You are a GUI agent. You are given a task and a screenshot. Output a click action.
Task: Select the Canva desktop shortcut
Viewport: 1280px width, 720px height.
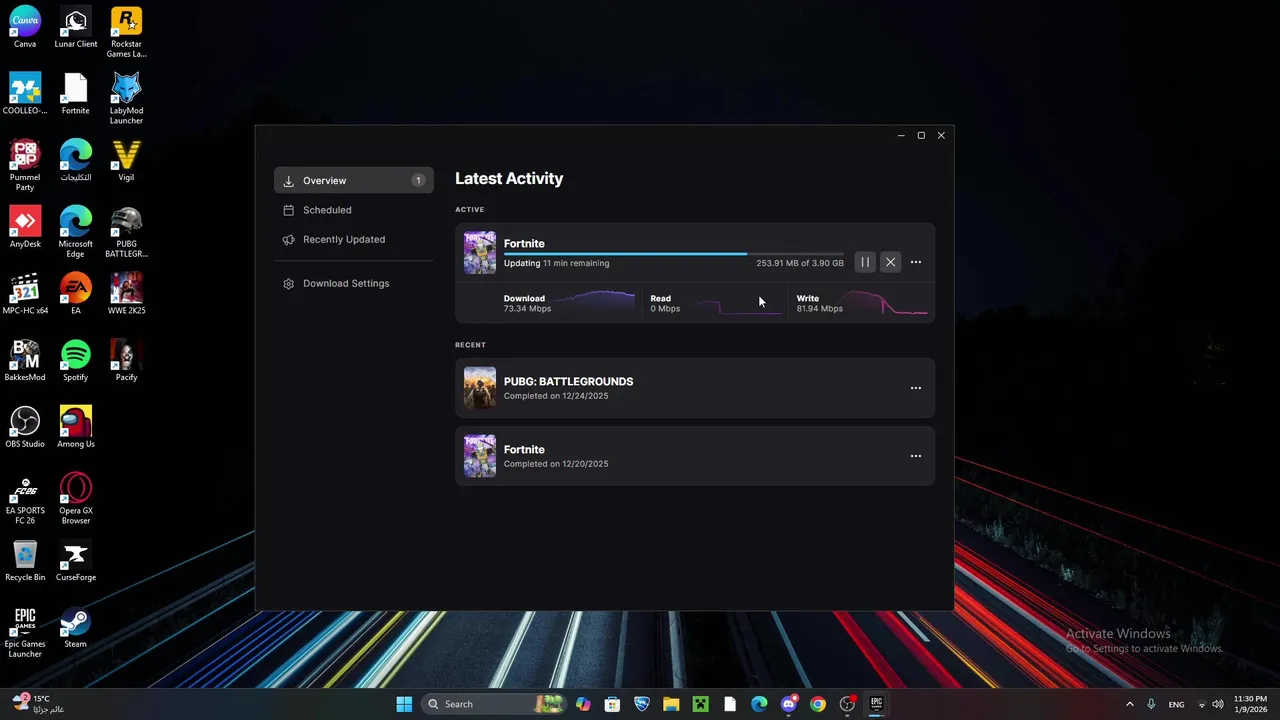pos(25,27)
